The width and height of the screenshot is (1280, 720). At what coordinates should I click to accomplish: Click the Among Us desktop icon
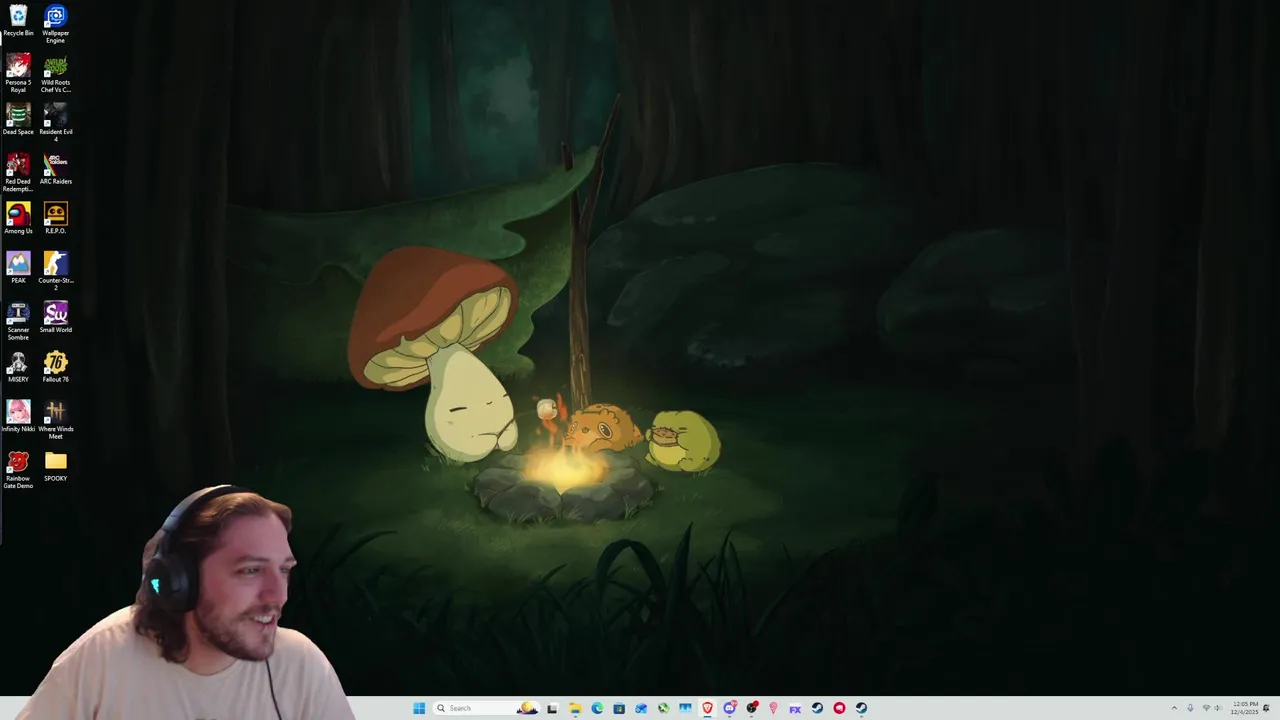pos(18,218)
